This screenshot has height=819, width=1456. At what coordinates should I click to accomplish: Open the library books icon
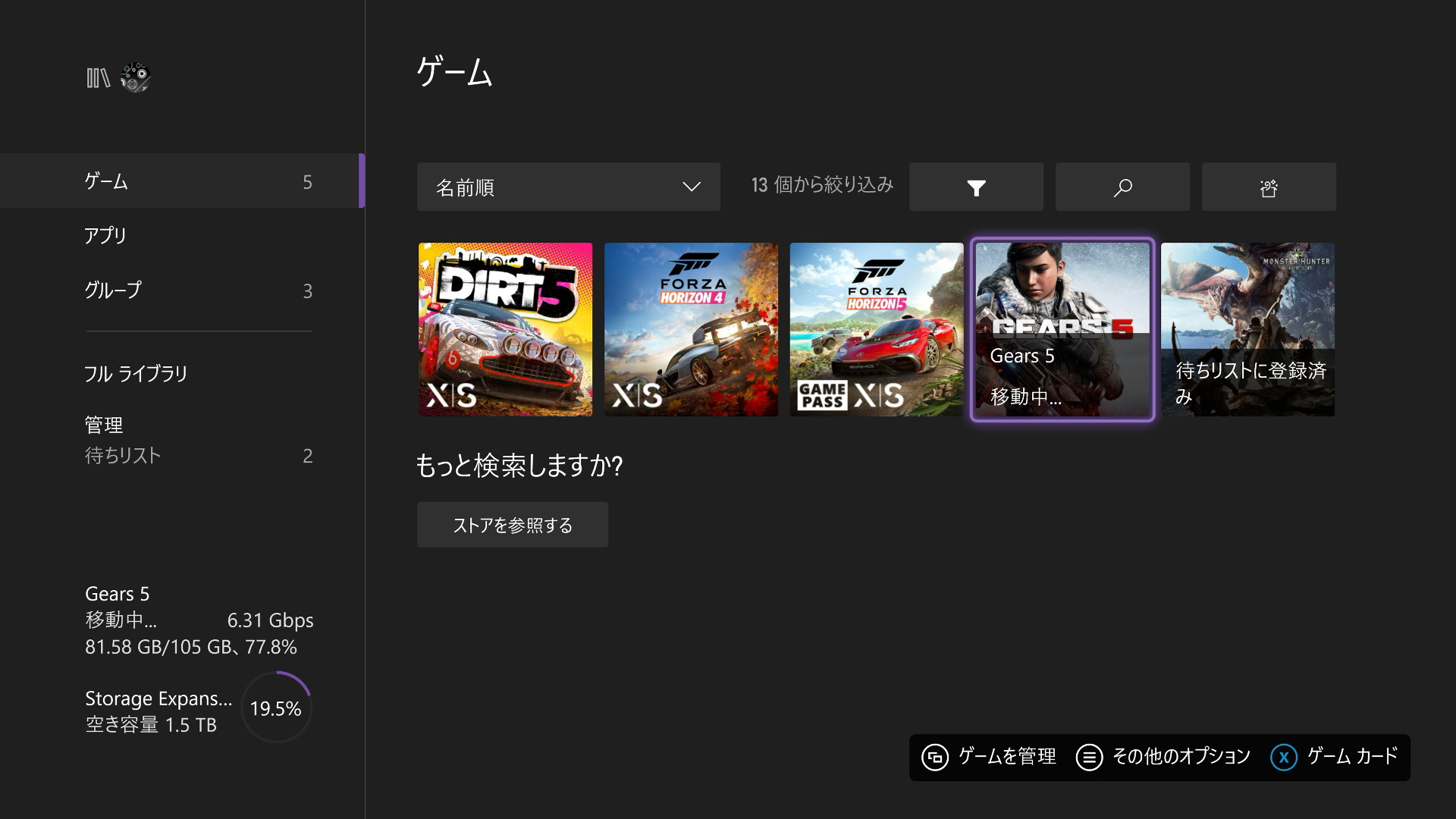tap(98, 77)
